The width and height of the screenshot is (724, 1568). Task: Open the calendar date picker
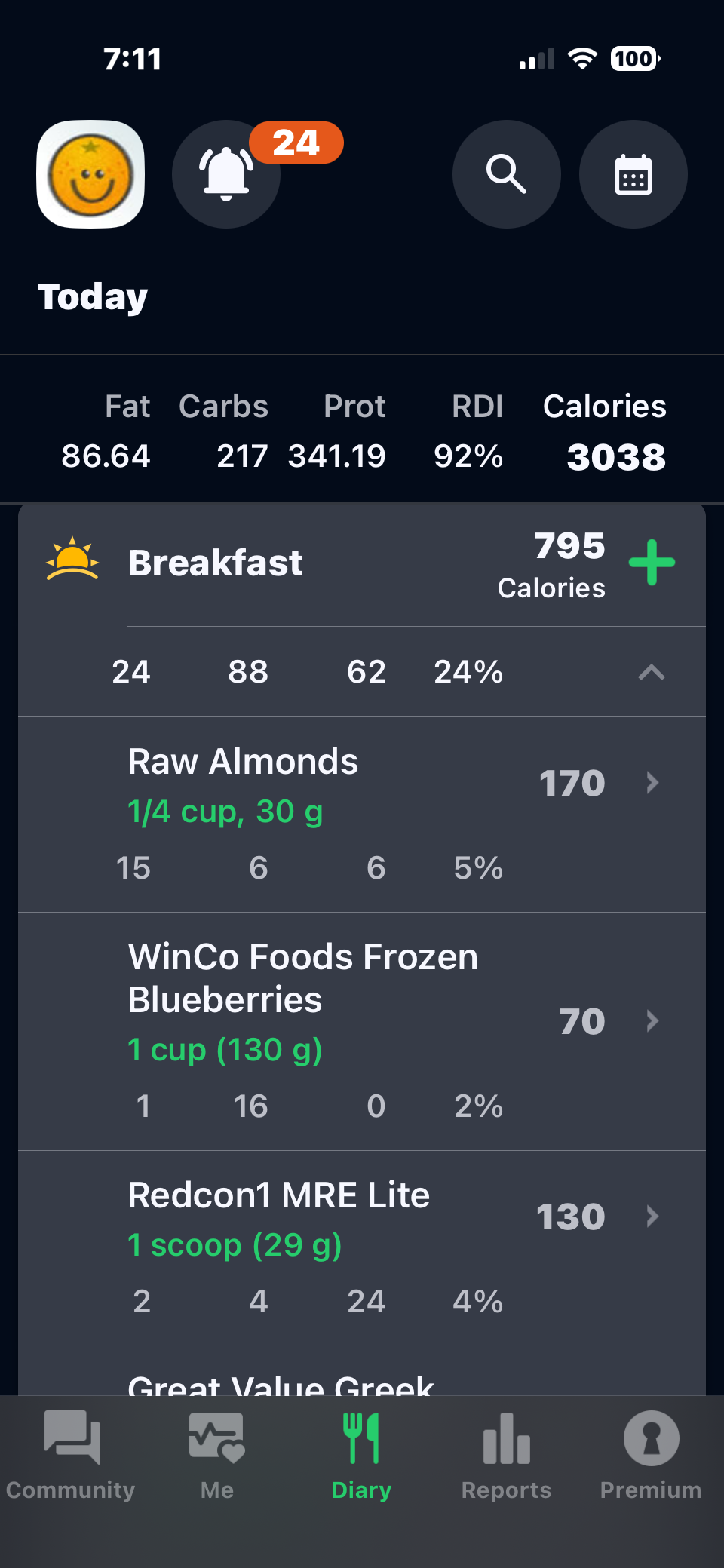[633, 174]
